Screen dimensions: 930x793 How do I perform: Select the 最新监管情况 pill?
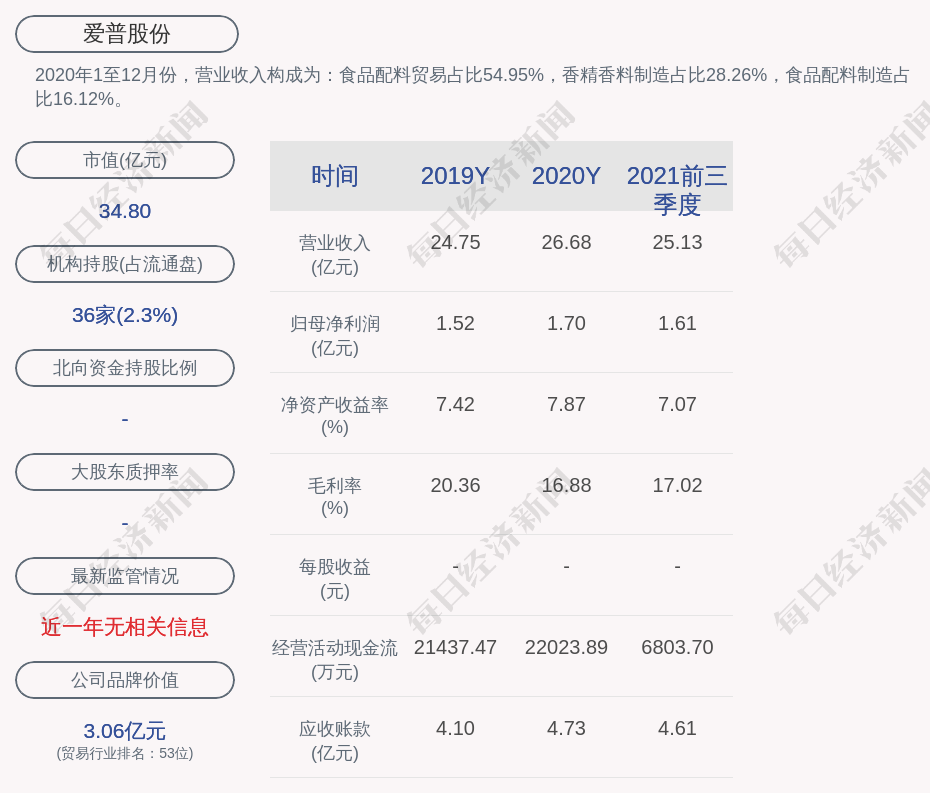tap(125, 576)
